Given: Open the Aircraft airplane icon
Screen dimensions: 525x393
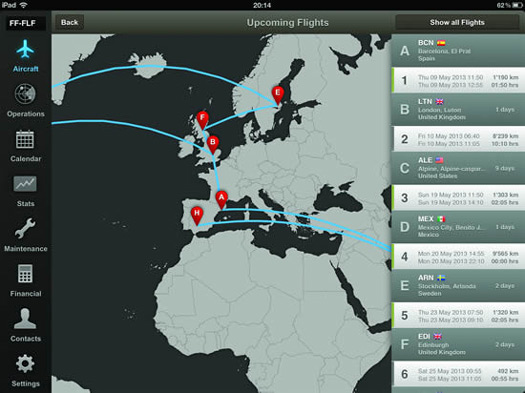Looking at the screenshot, I should coord(25,49).
